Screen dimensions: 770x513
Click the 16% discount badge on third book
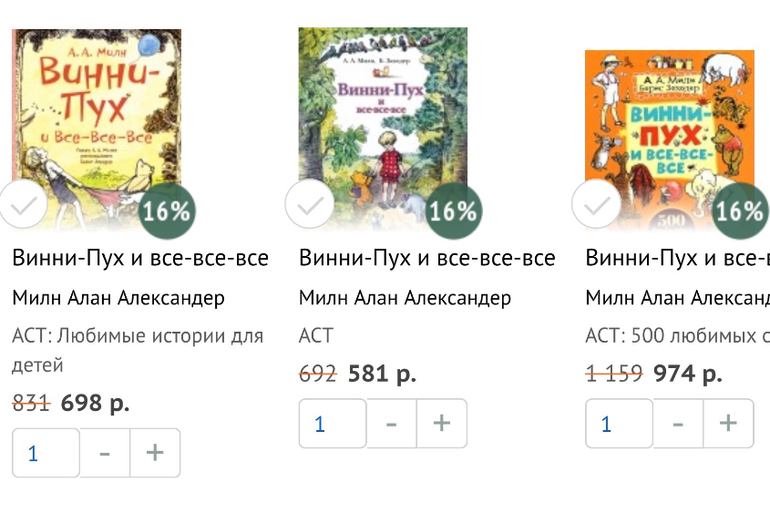click(x=740, y=211)
